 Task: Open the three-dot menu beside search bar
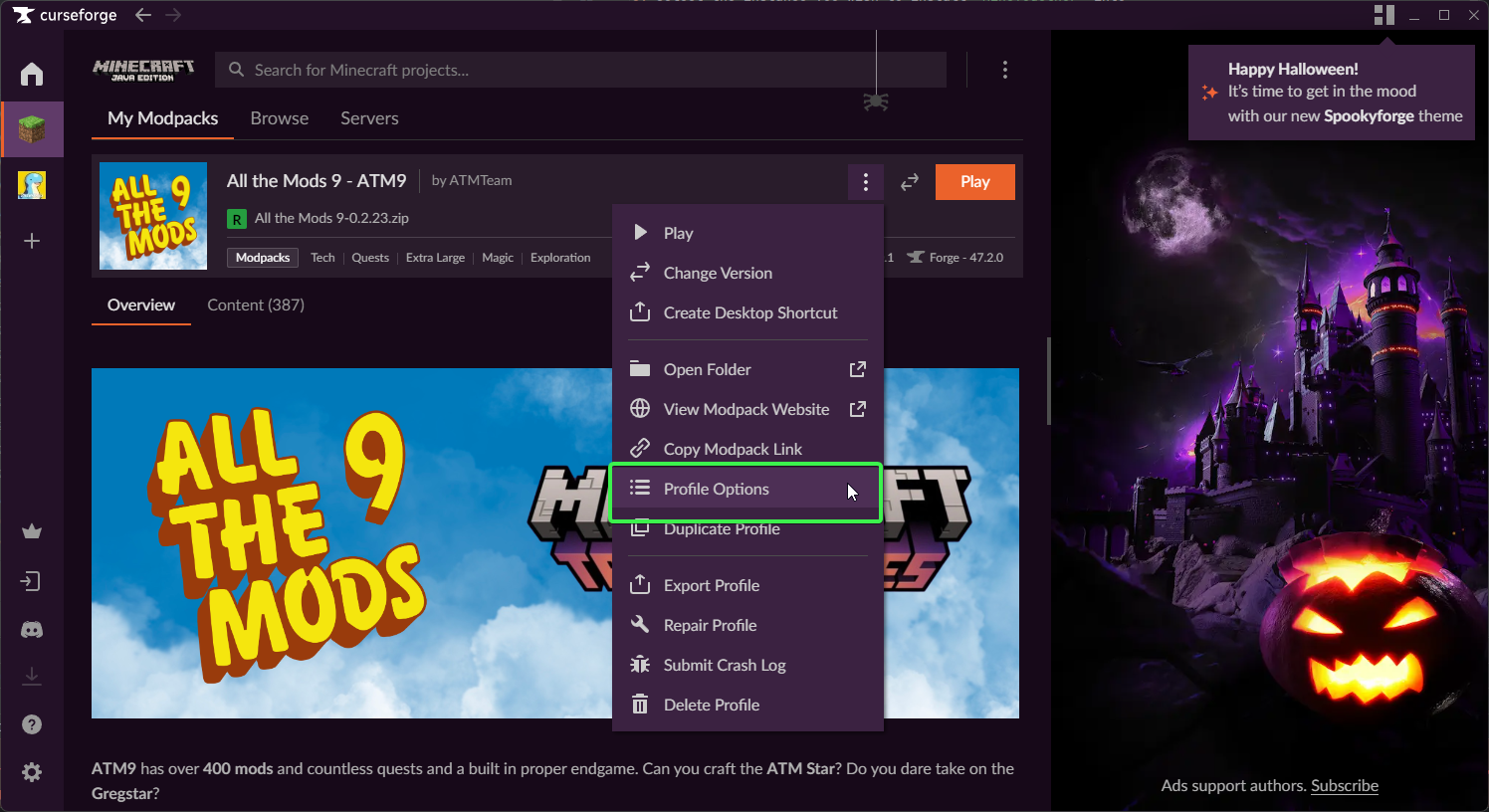click(x=1005, y=70)
